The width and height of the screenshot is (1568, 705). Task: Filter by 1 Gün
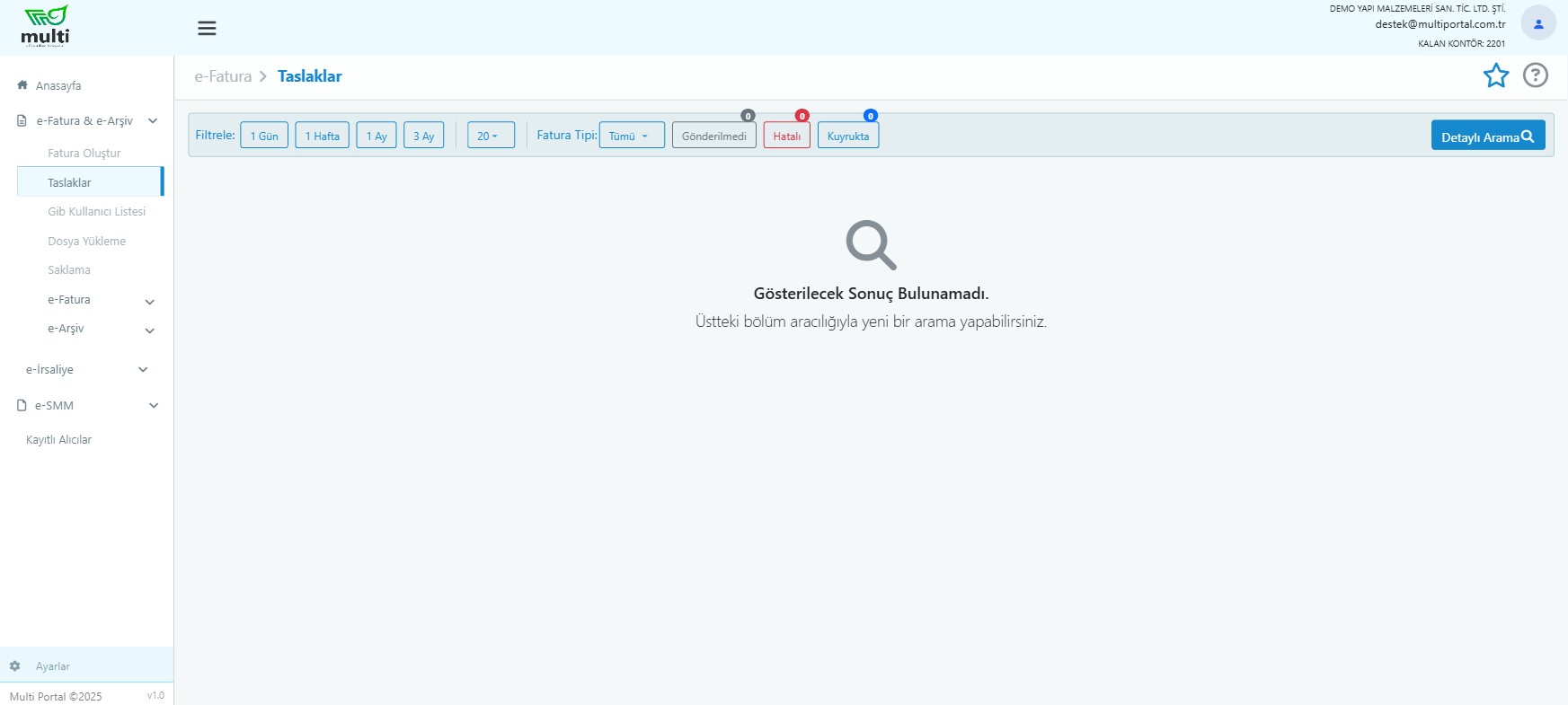click(264, 135)
